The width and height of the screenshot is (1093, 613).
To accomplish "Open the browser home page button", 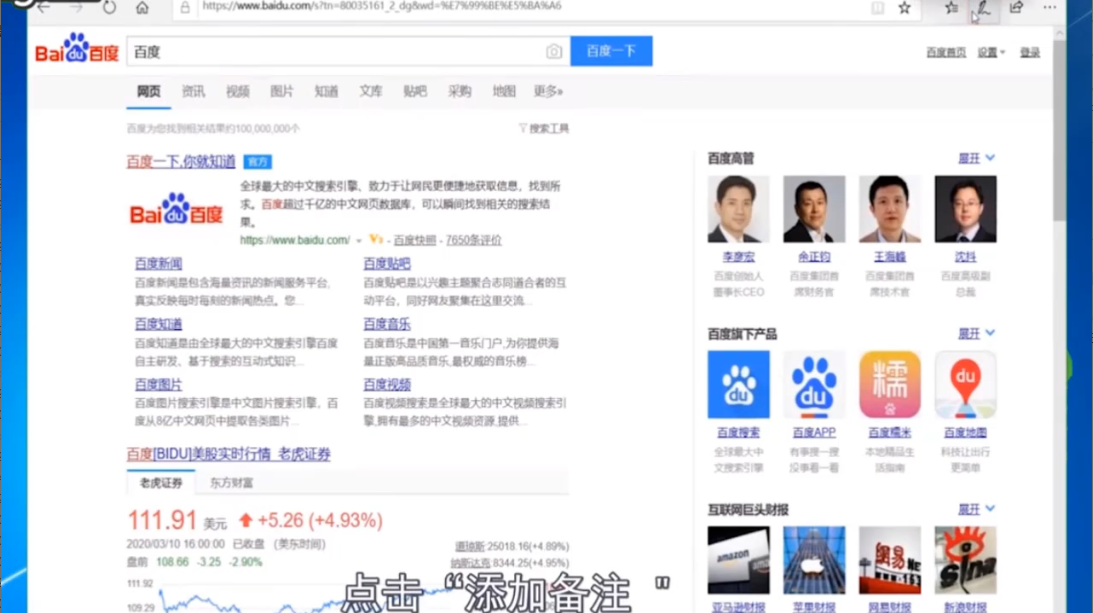I will pos(142,8).
